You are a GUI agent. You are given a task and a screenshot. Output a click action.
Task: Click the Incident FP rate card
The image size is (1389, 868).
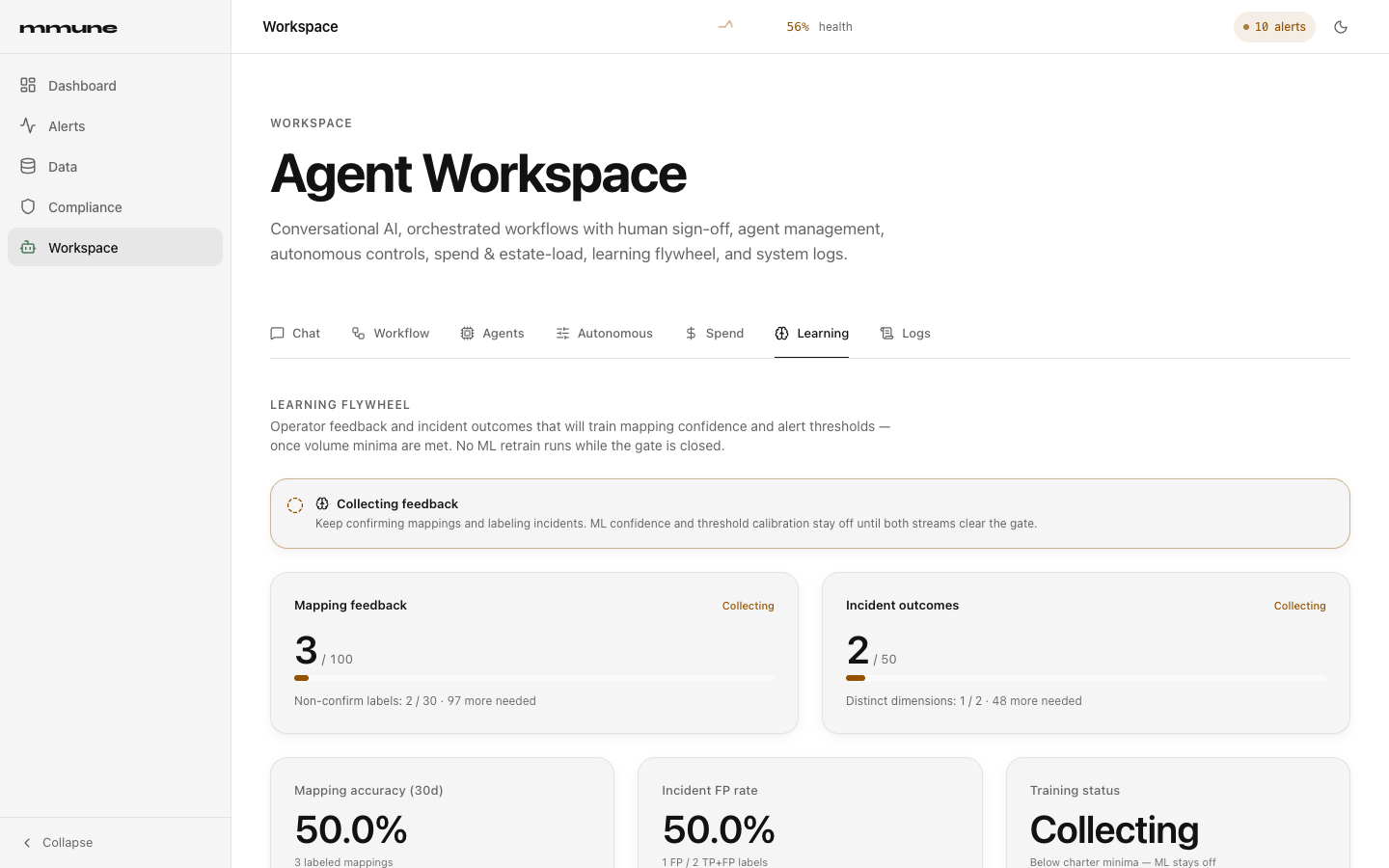(x=810, y=812)
